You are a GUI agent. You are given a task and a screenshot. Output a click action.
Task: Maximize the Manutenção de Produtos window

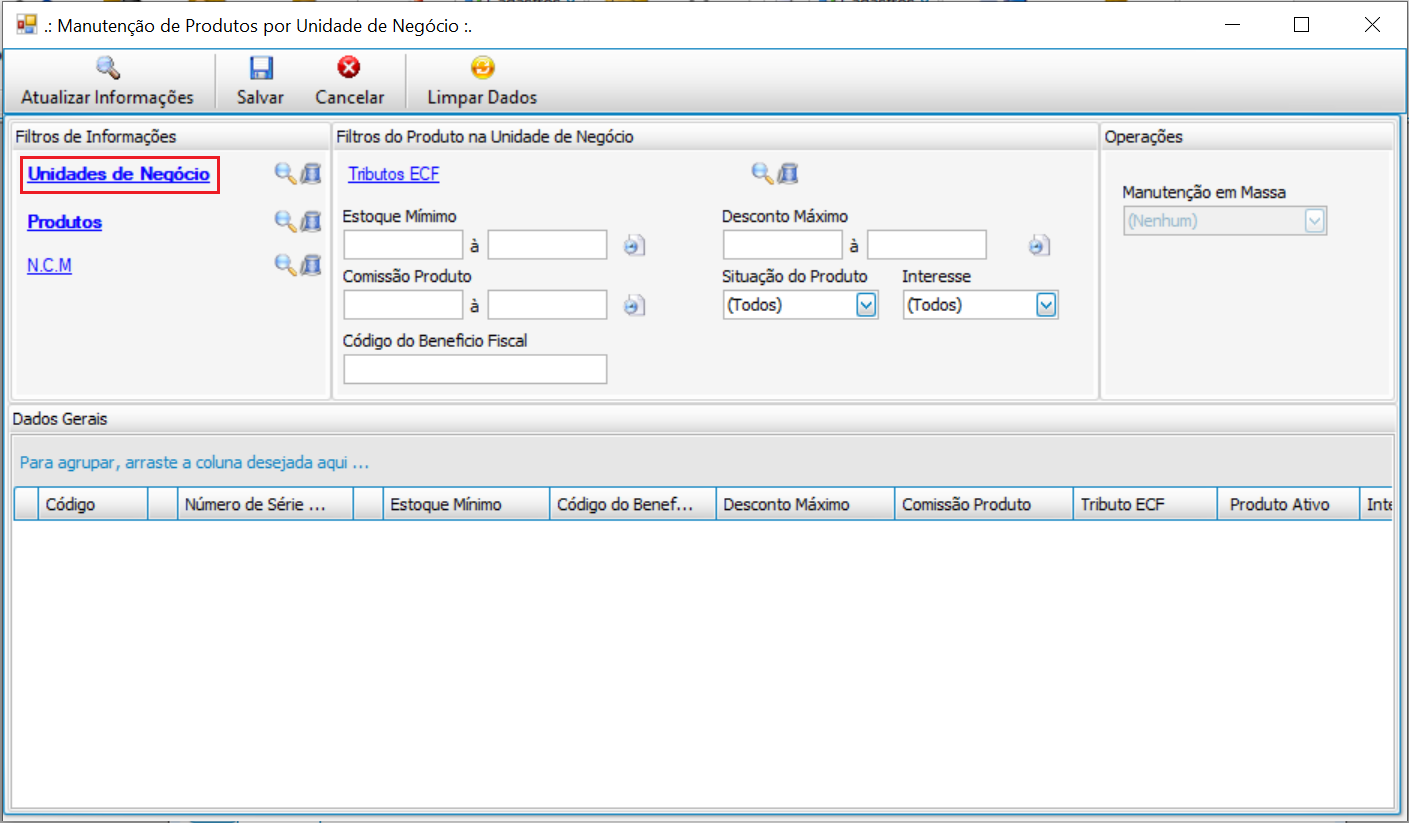(1301, 25)
